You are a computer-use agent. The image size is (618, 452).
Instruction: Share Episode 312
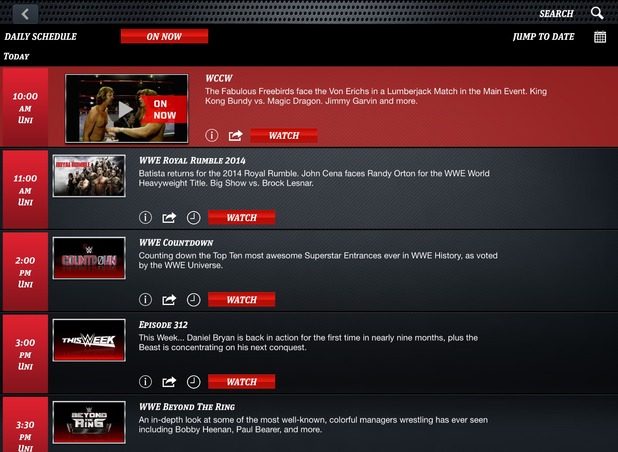169,382
